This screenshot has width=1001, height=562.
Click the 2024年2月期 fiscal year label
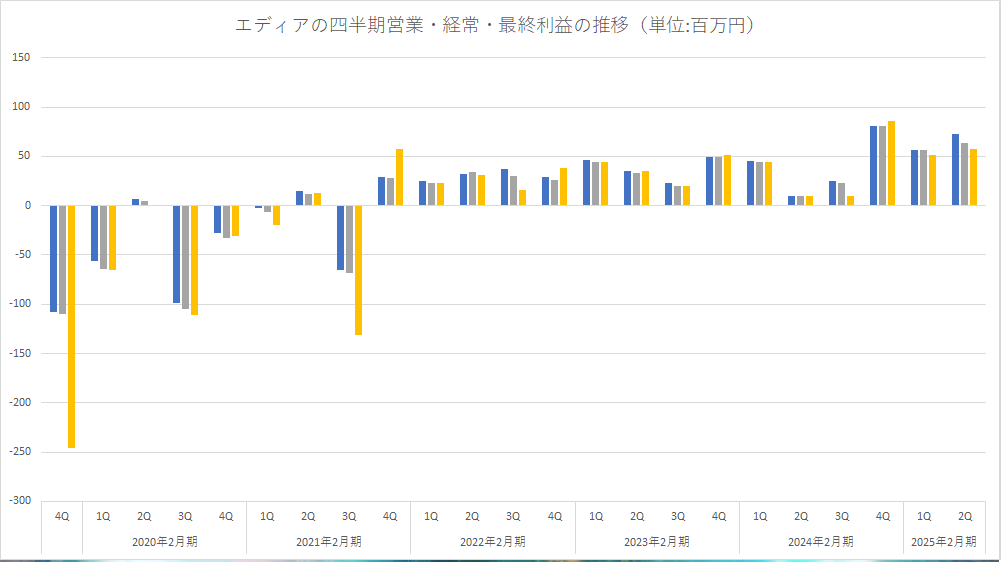click(820, 541)
